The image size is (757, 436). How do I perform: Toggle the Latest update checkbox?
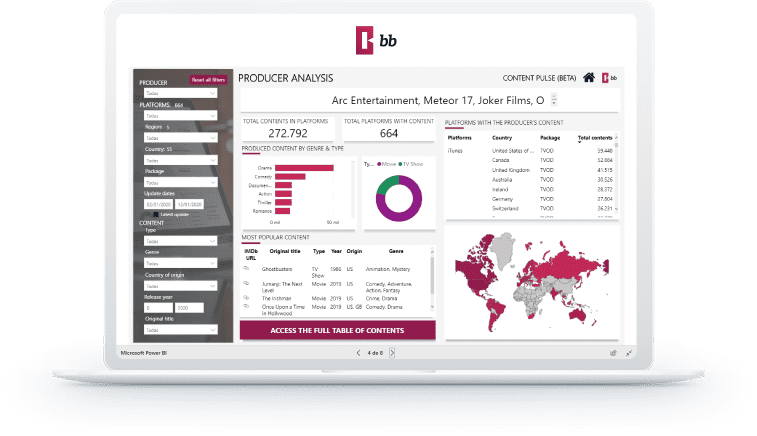pos(156,214)
